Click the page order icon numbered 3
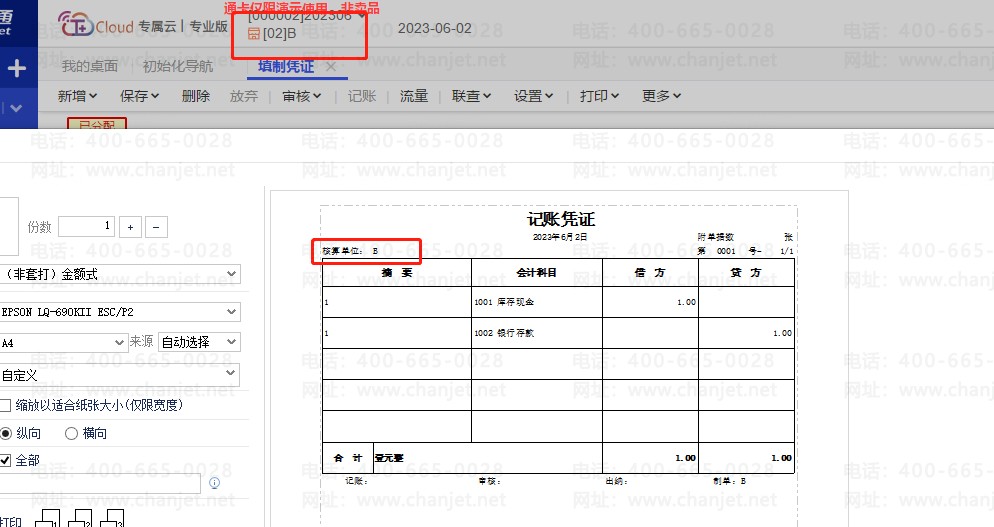 pyautogui.click(x=112, y=518)
